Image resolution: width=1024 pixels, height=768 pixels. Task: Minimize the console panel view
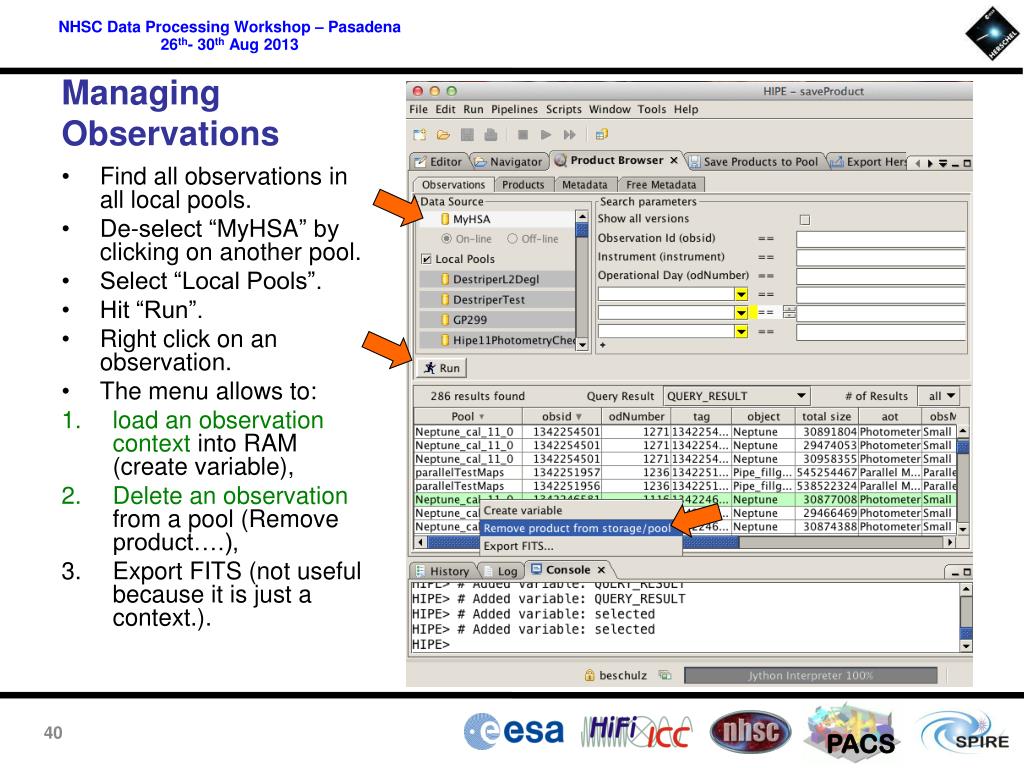[x=955, y=573]
